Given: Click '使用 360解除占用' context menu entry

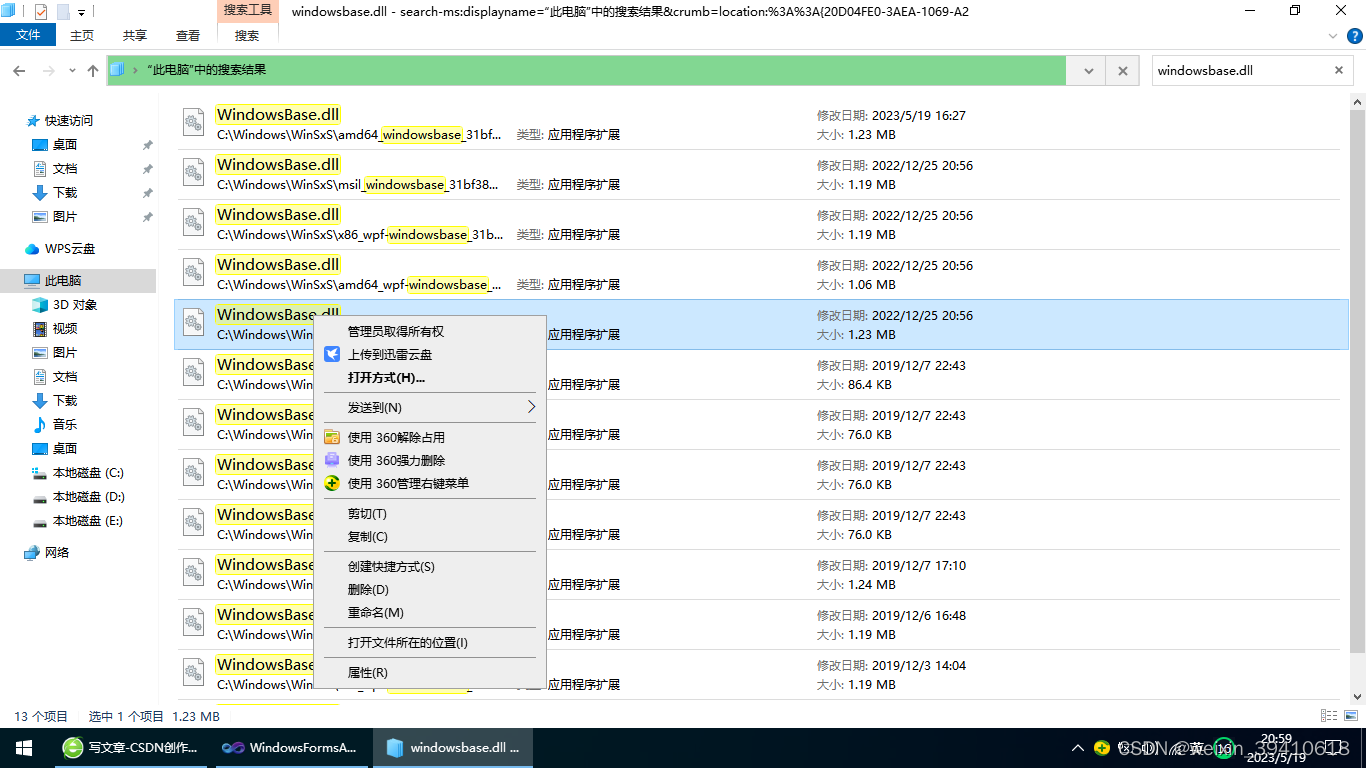Looking at the screenshot, I should 395,436.
